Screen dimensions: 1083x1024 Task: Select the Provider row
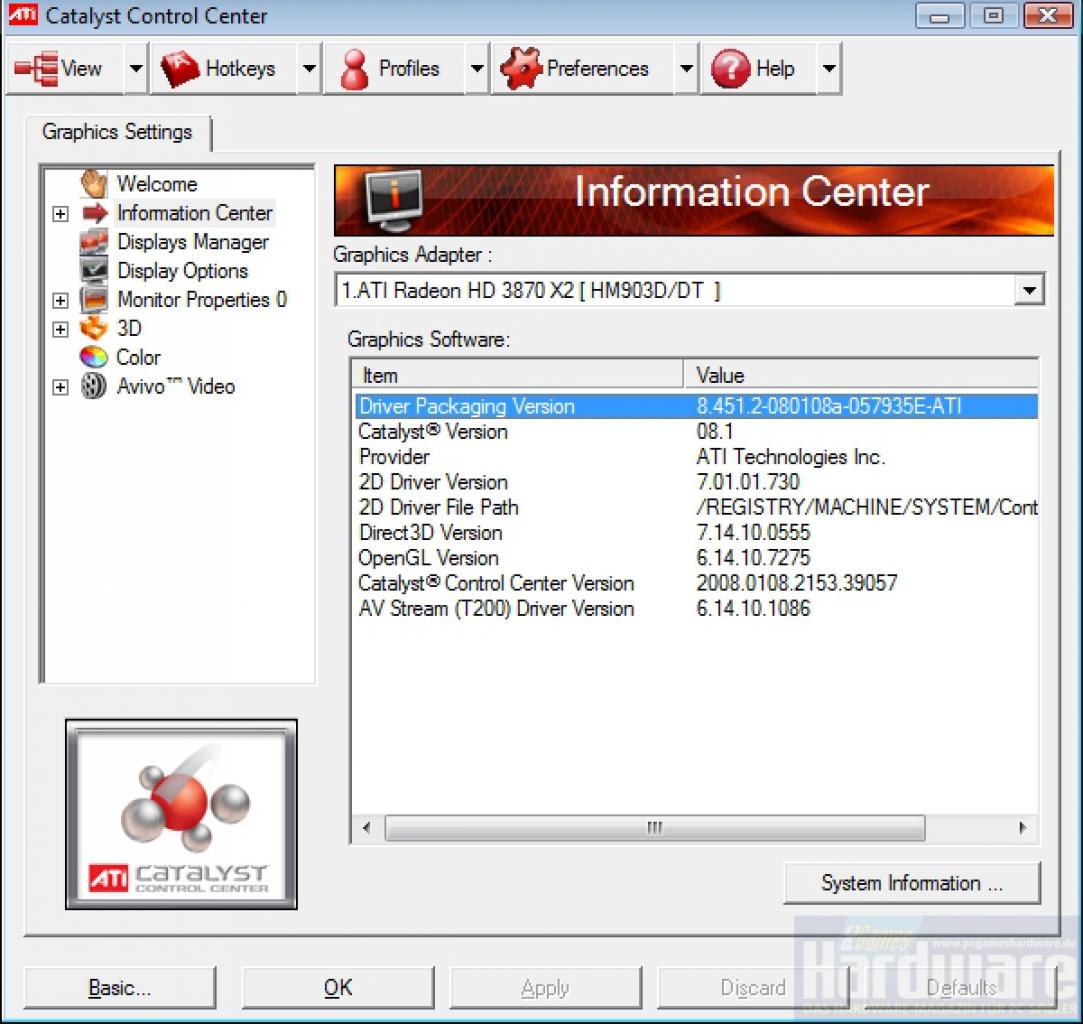coord(696,457)
